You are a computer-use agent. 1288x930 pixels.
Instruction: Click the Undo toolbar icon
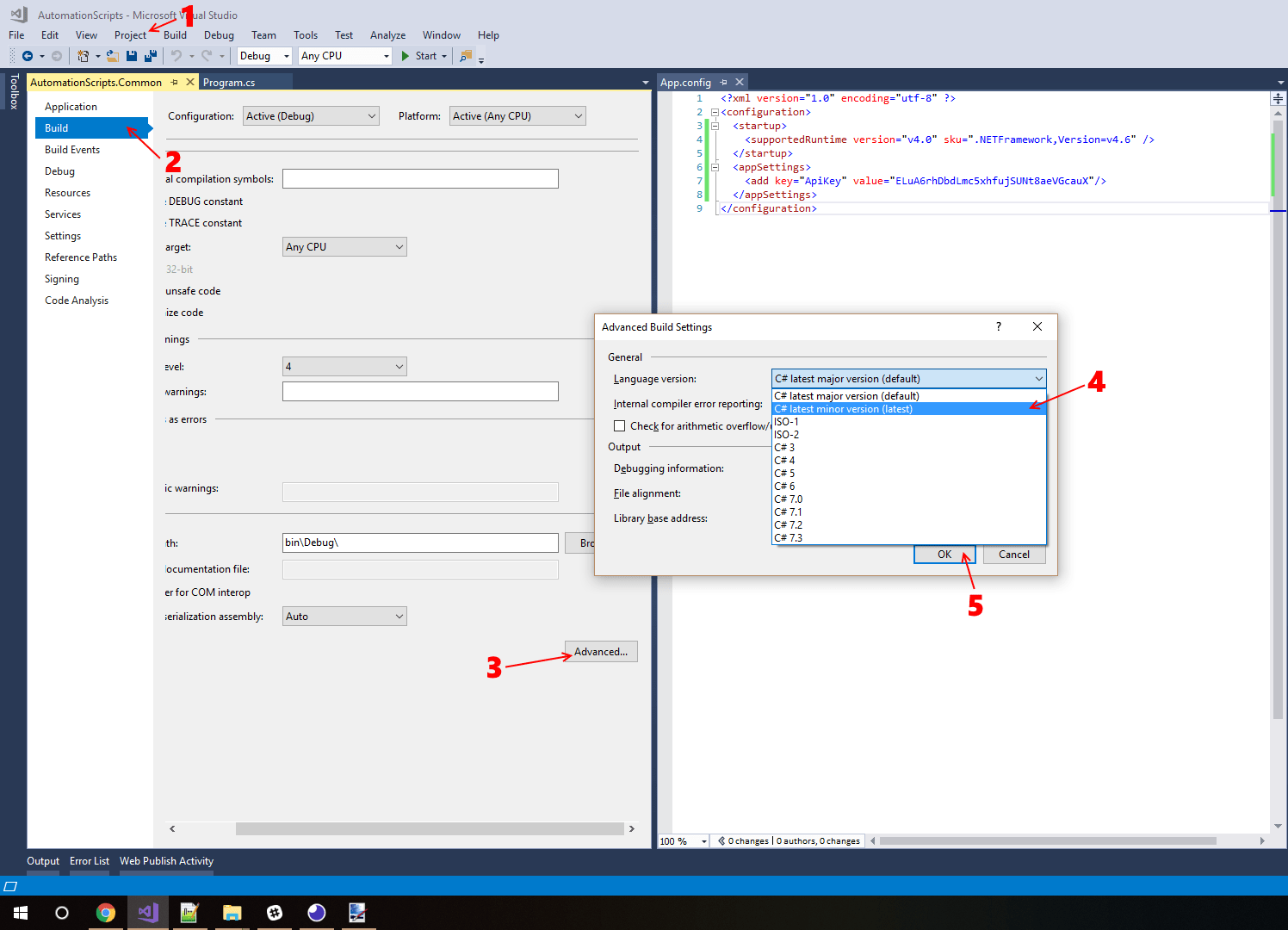tap(177, 55)
